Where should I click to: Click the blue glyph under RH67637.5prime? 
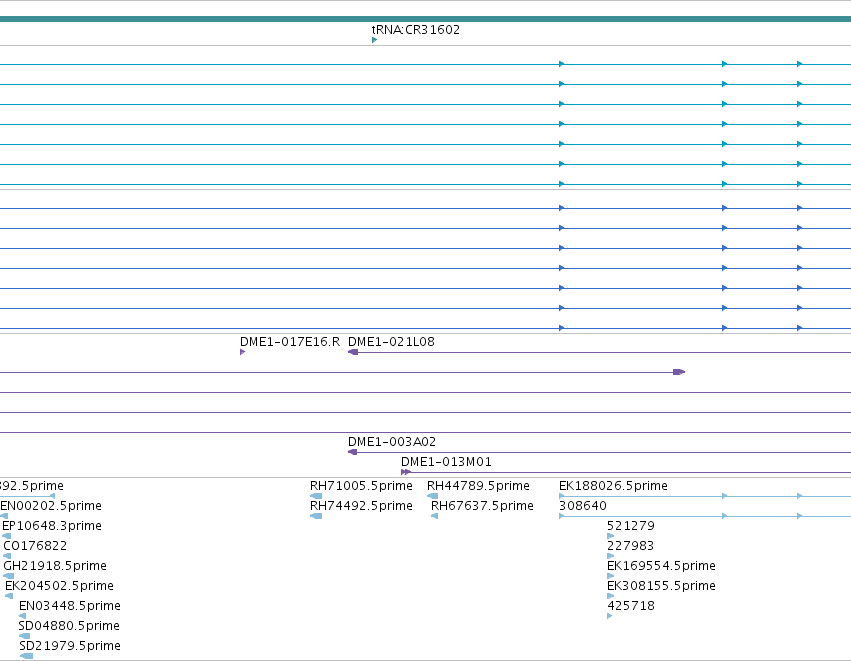coord(435,516)
